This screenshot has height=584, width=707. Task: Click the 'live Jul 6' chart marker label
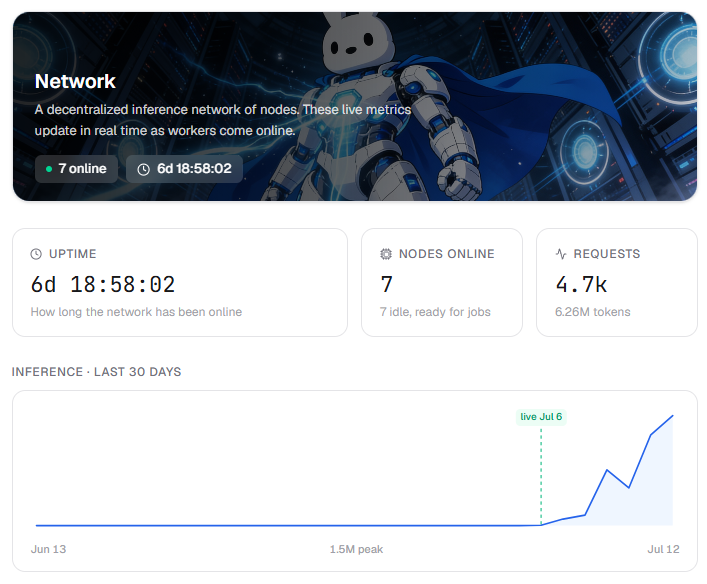[x=541, y=417]
